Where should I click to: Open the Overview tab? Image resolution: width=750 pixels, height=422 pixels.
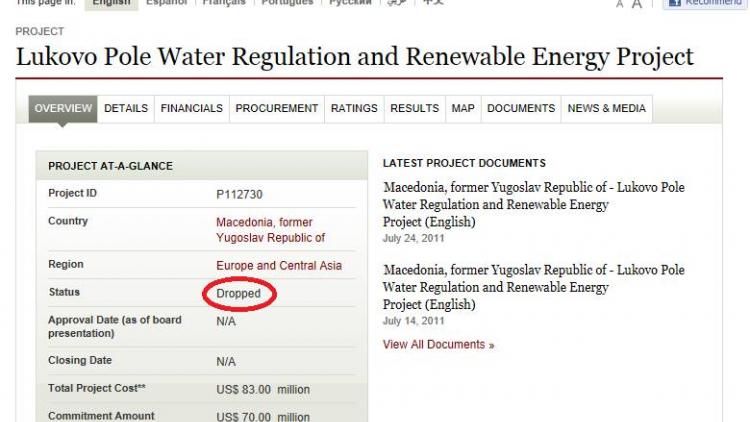coord(64,108)
